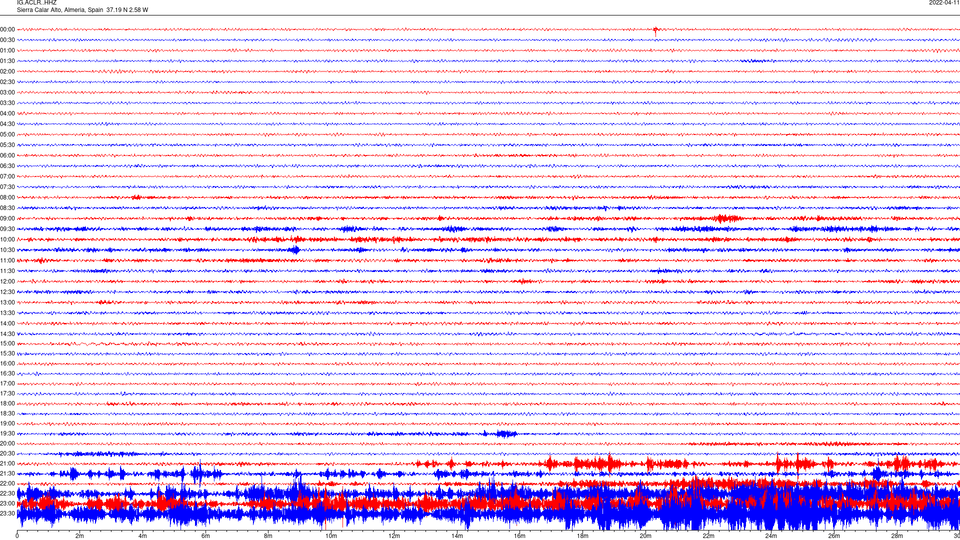This screenshot has width=960, height=540.
Task: Select the 14:30 trace time label
Action: pyautogui.click(x=7, y=334)
